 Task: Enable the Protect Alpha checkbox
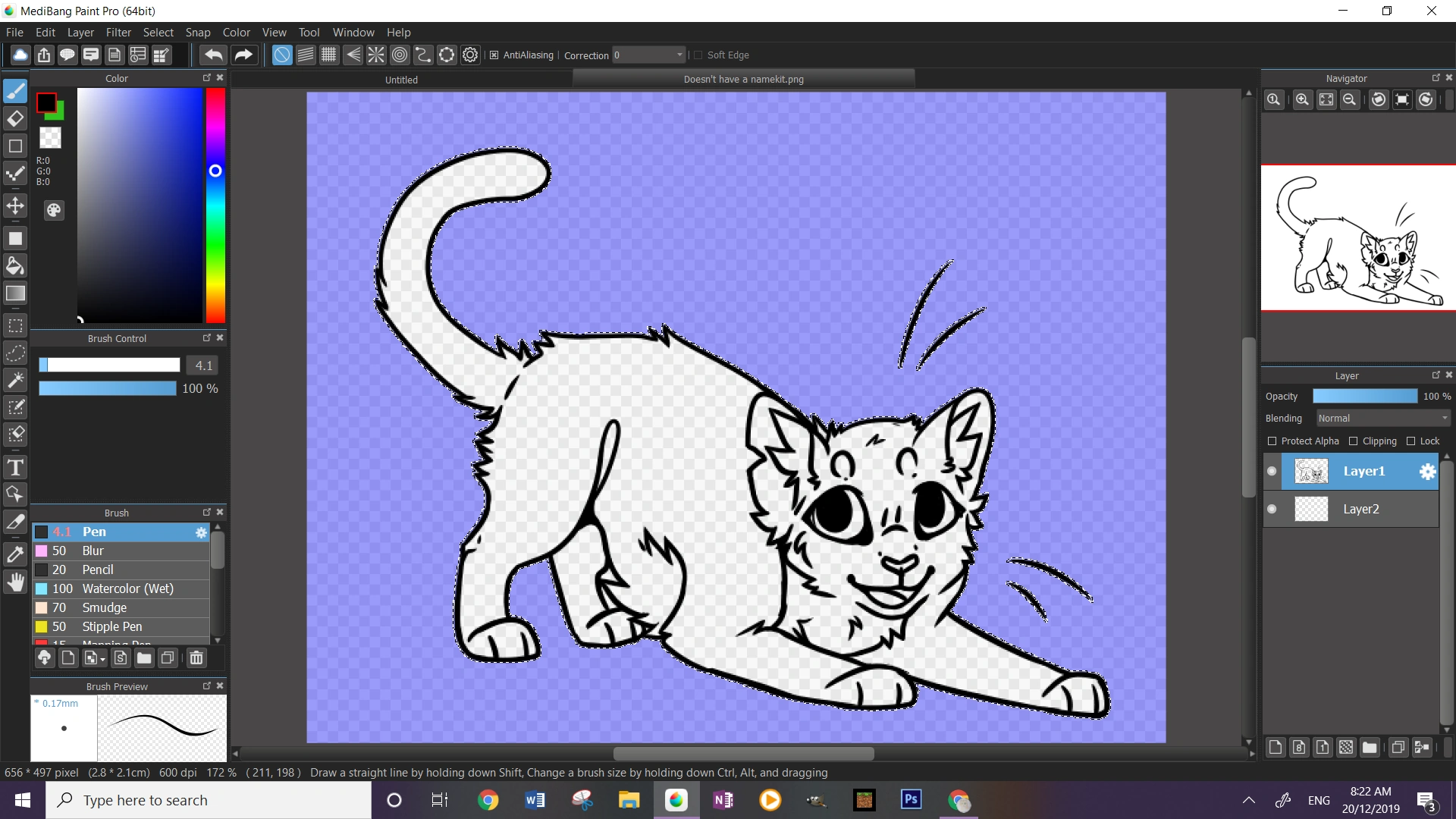click(x=1272, y=441)
